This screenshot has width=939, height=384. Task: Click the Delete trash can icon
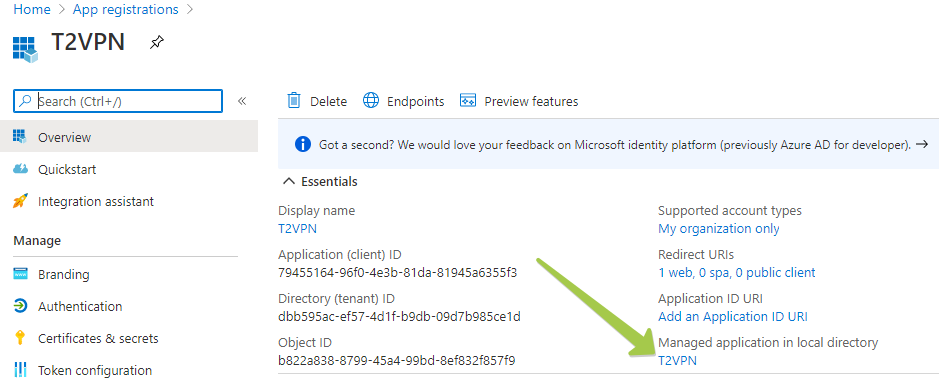click(294, 100)
